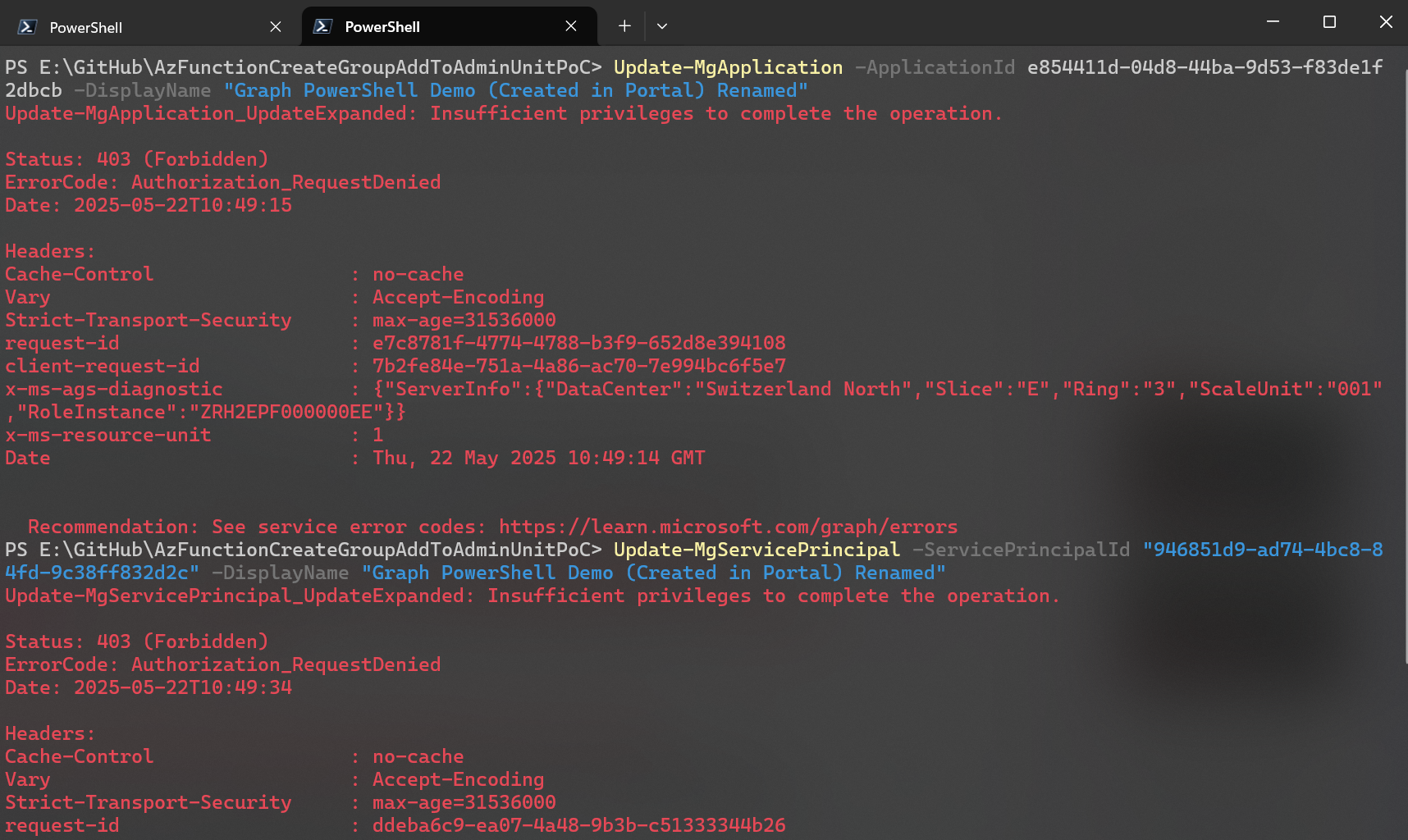Click the Update-MgServicePrincipal command text
1408x840 pixels.
pyautogui.click(x=757, y=550)
